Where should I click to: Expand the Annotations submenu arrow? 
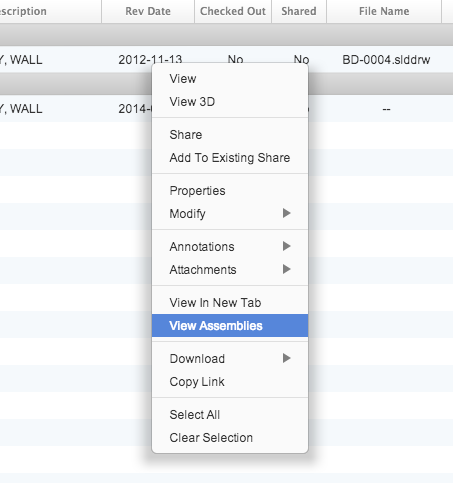pos(286,246)
